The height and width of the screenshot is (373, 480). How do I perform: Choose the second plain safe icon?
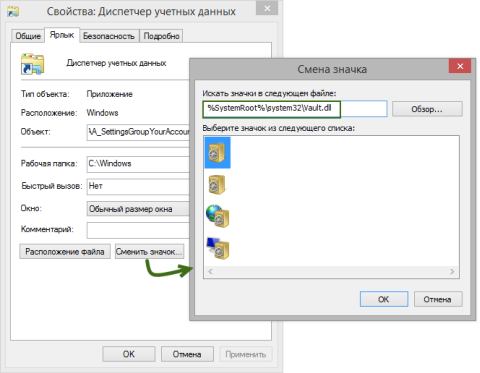click(217, 185)
